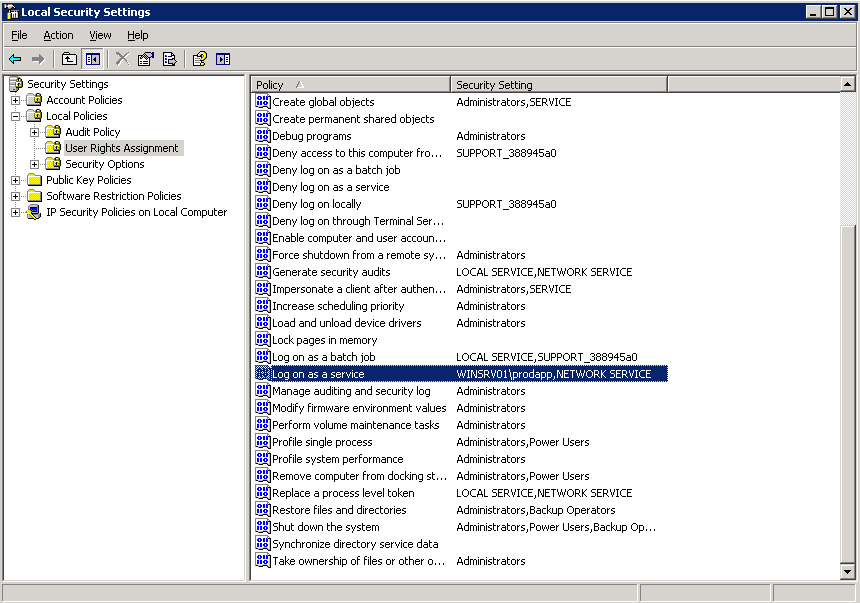
Task: Click the rightmost pane-view toolbar icon
Action: (223, 59)
